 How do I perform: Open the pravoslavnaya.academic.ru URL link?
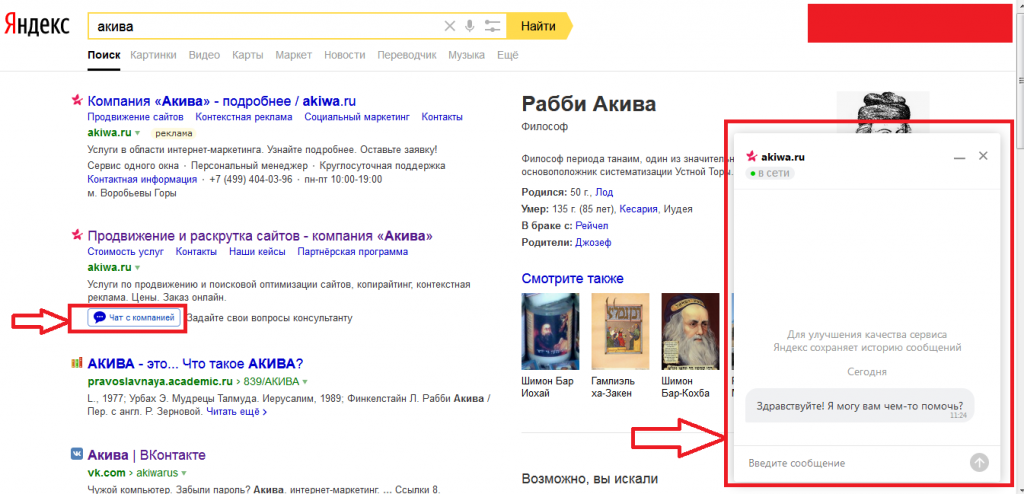tap(160, 381)
